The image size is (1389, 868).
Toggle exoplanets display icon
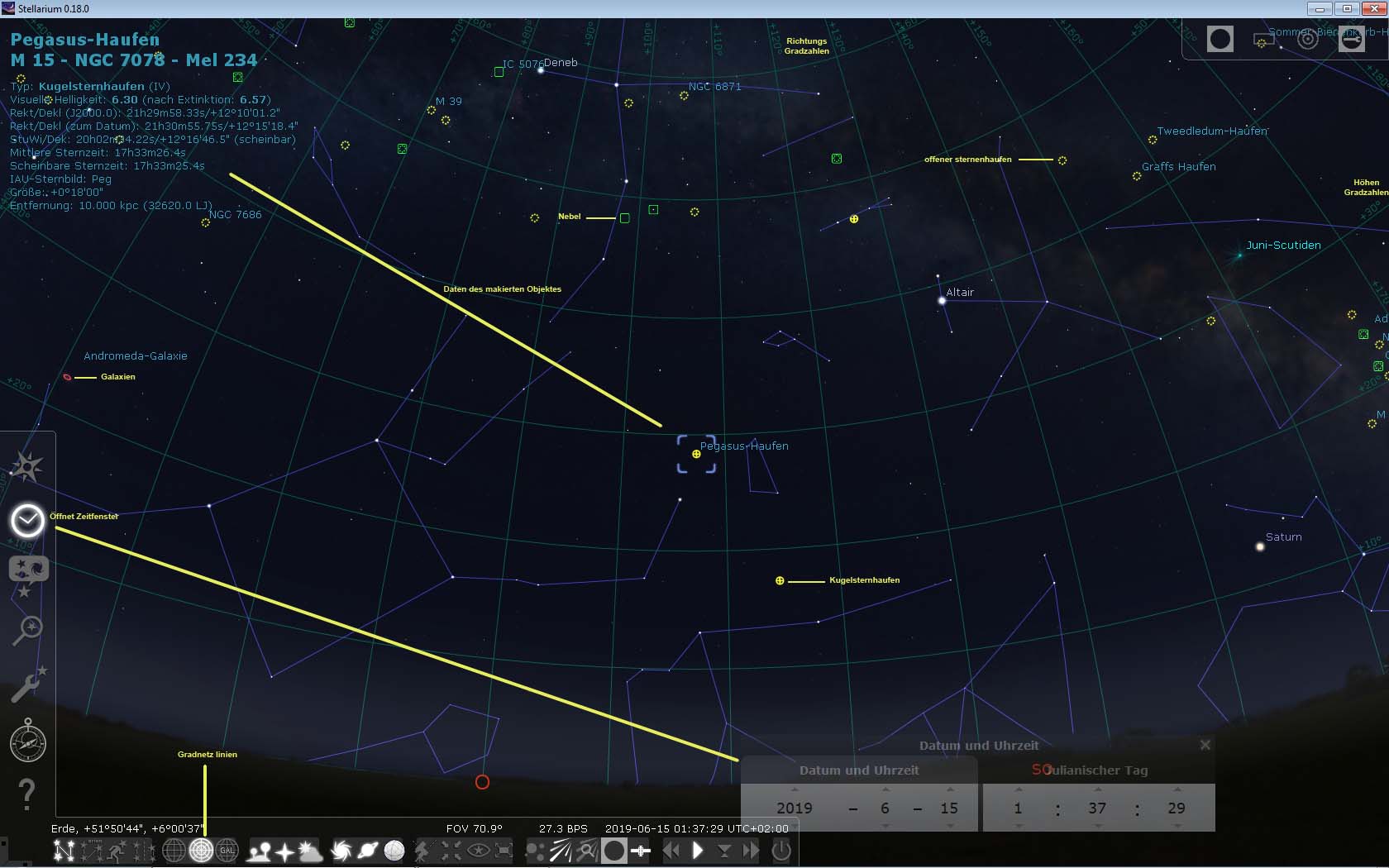click(536, 850)
